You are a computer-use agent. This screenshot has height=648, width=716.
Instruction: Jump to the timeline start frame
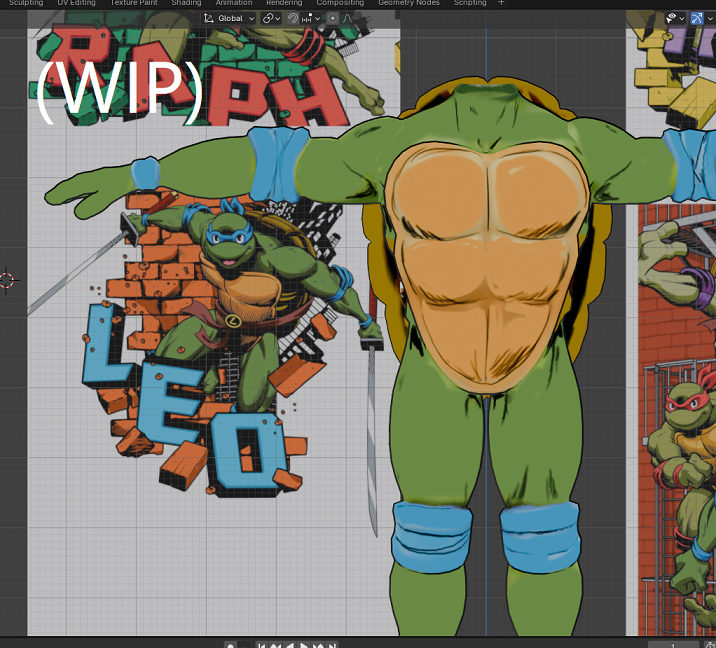(x=261, y=646)
